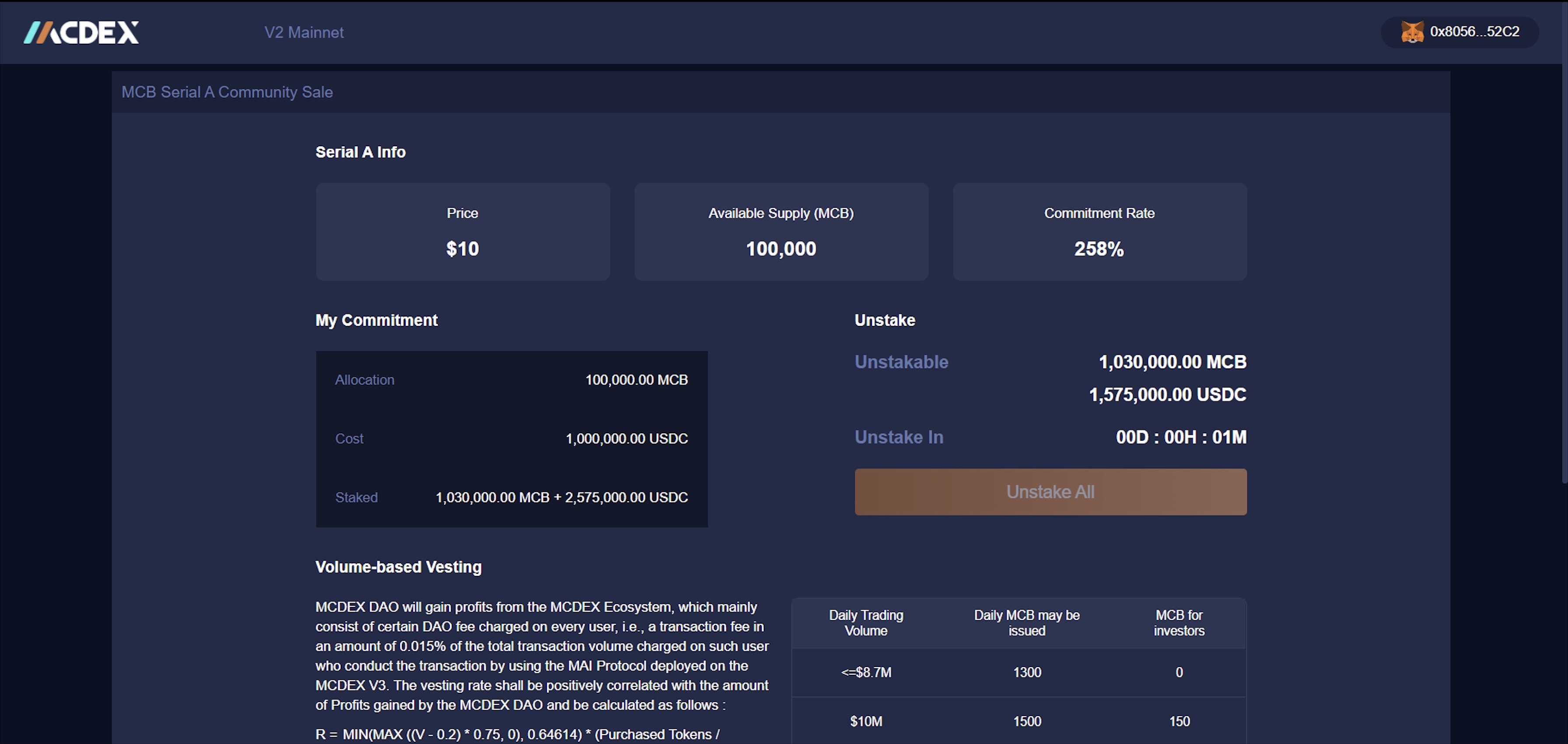The height and width of the screenshot is (744, 1568).
Task: Open the V2 Mainnet link
Action: 304,32
